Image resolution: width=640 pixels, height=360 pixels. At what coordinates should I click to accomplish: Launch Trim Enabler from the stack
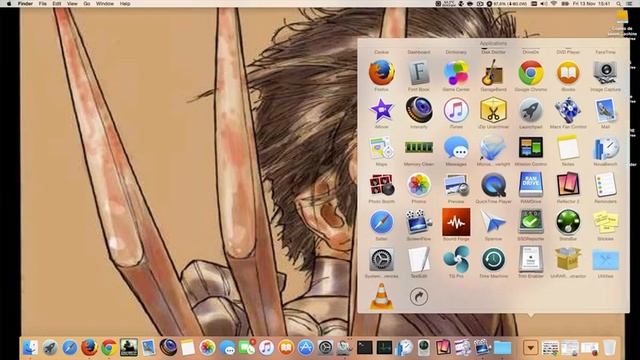pos(531,260)
